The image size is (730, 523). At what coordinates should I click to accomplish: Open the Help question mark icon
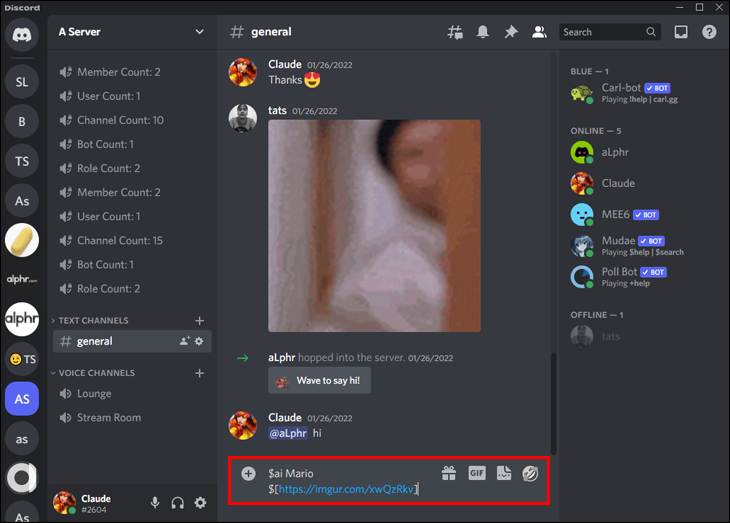(709, 32)
